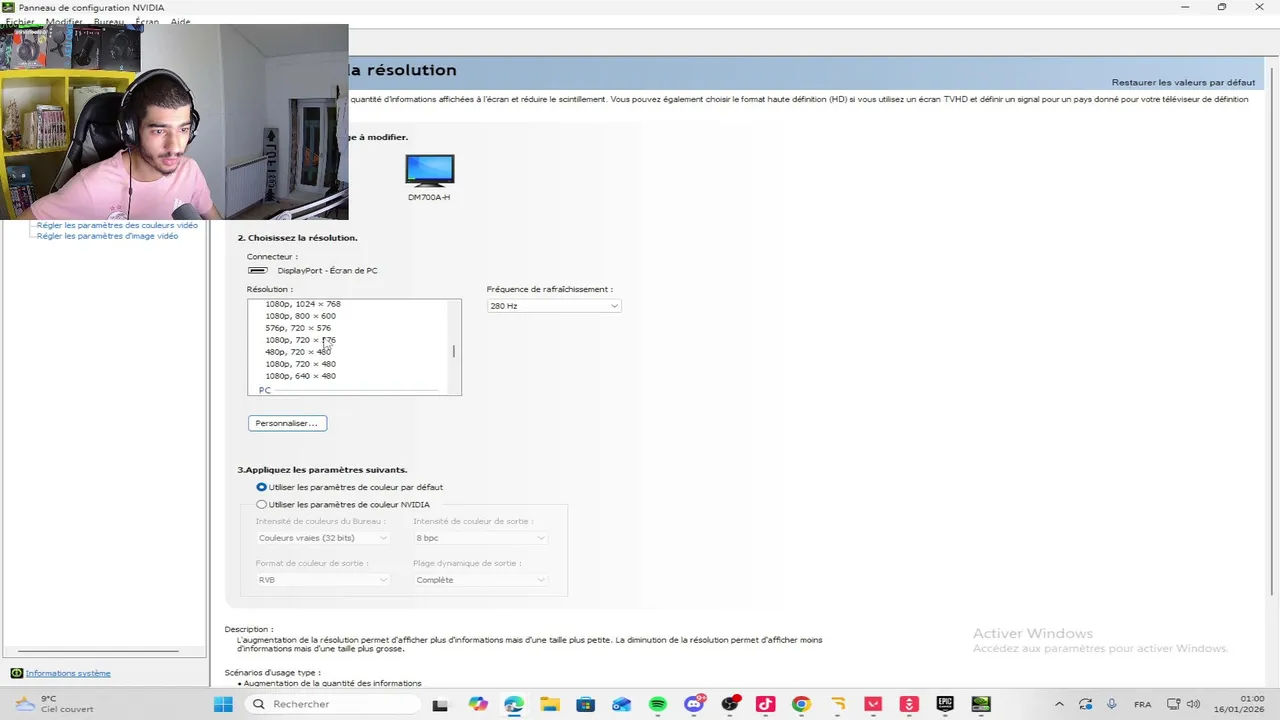This screenshot has width=1280, height=720.
Task: Click the NVIDIA system information icon
Action: click(x=16, y=673)
